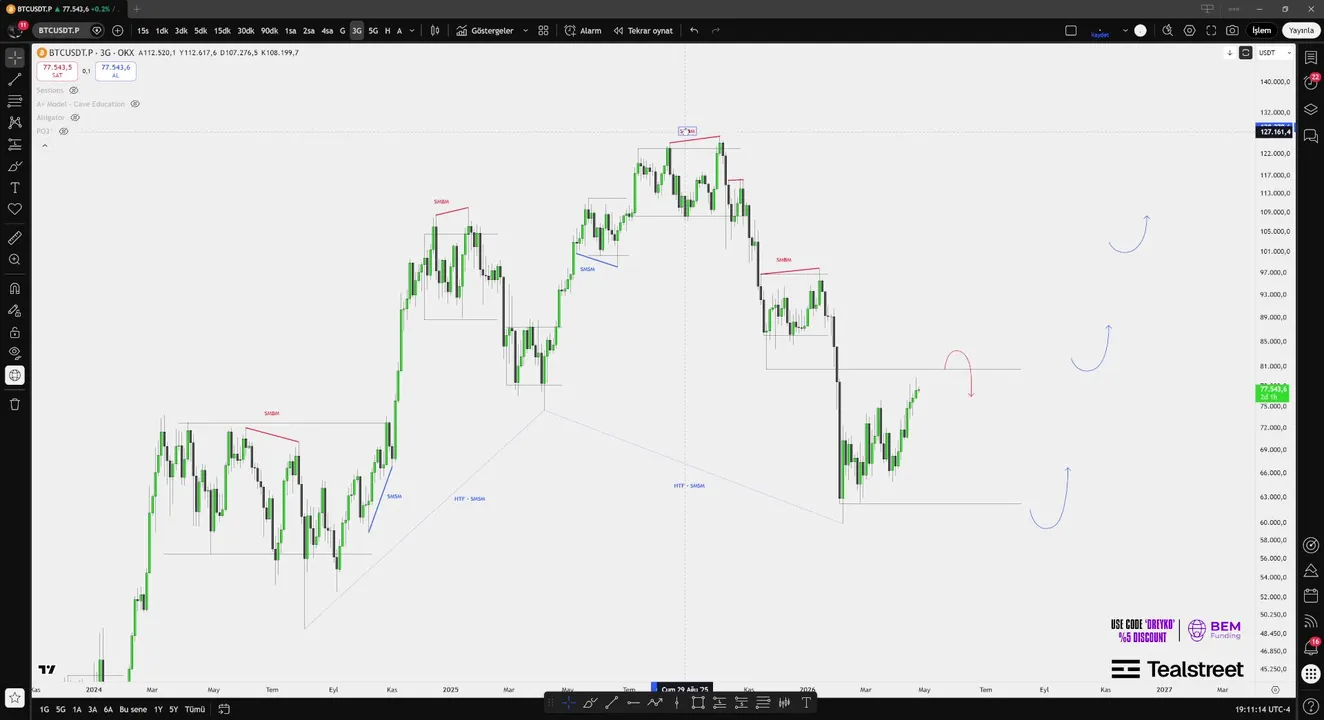Open alerts panel with 22 badge
Screen dimensions: 1324x720
click(1311, 82)
